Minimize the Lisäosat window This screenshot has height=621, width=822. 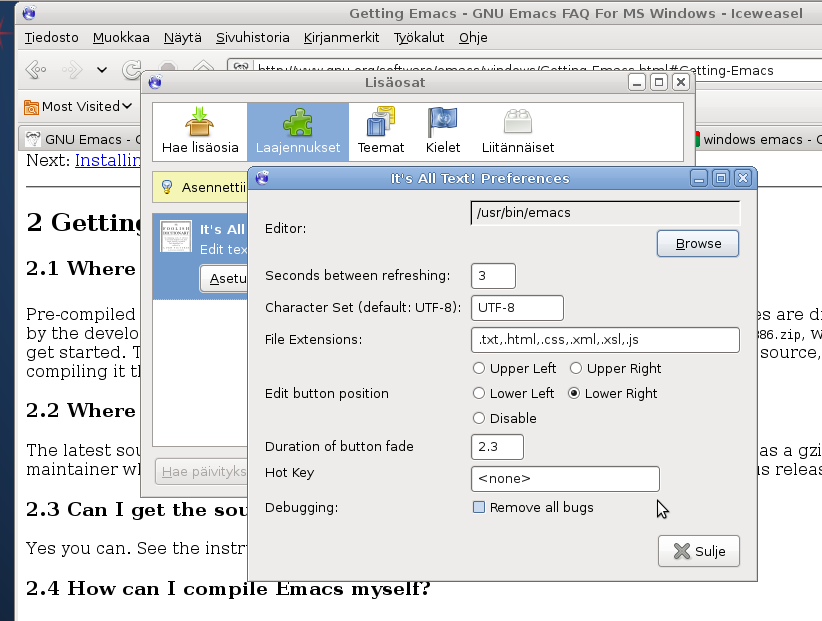[636, 82]
